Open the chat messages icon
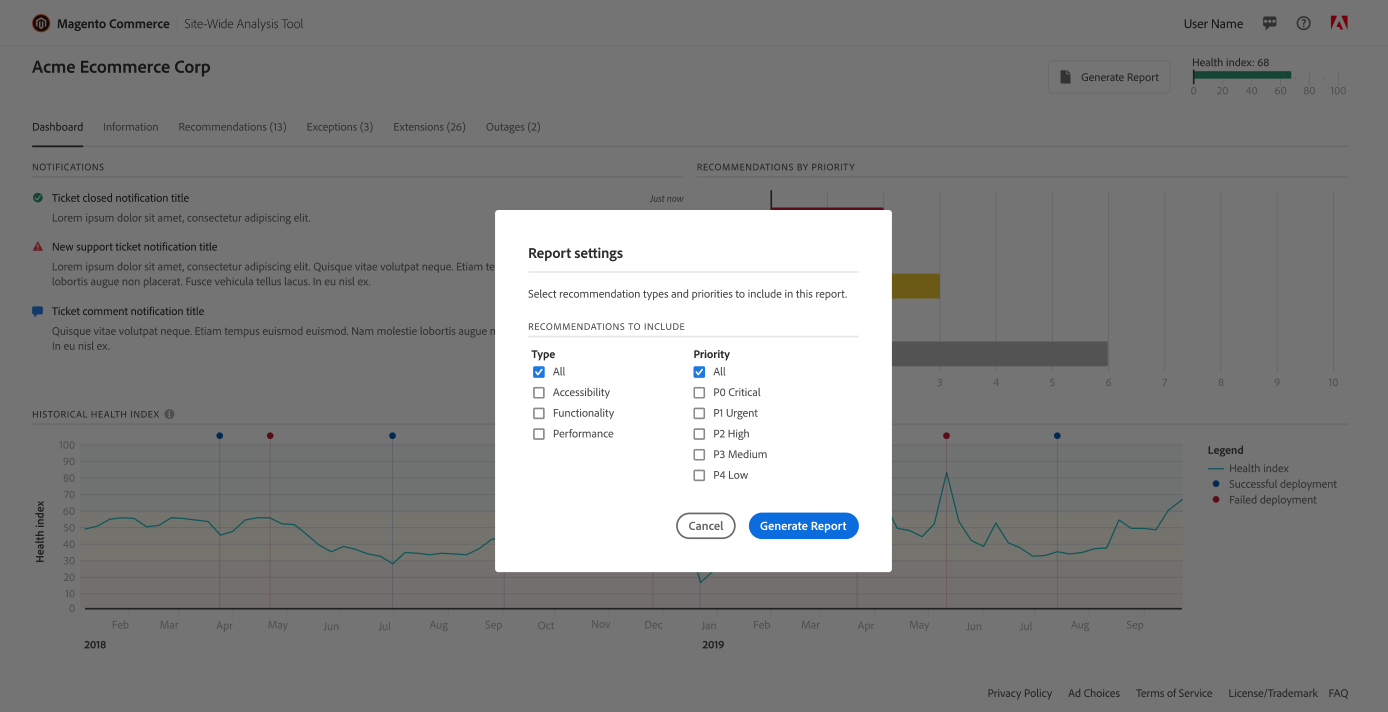The width and height of the screenshot is (1388, 712). pyautogui.click(x=1270, y=23)
